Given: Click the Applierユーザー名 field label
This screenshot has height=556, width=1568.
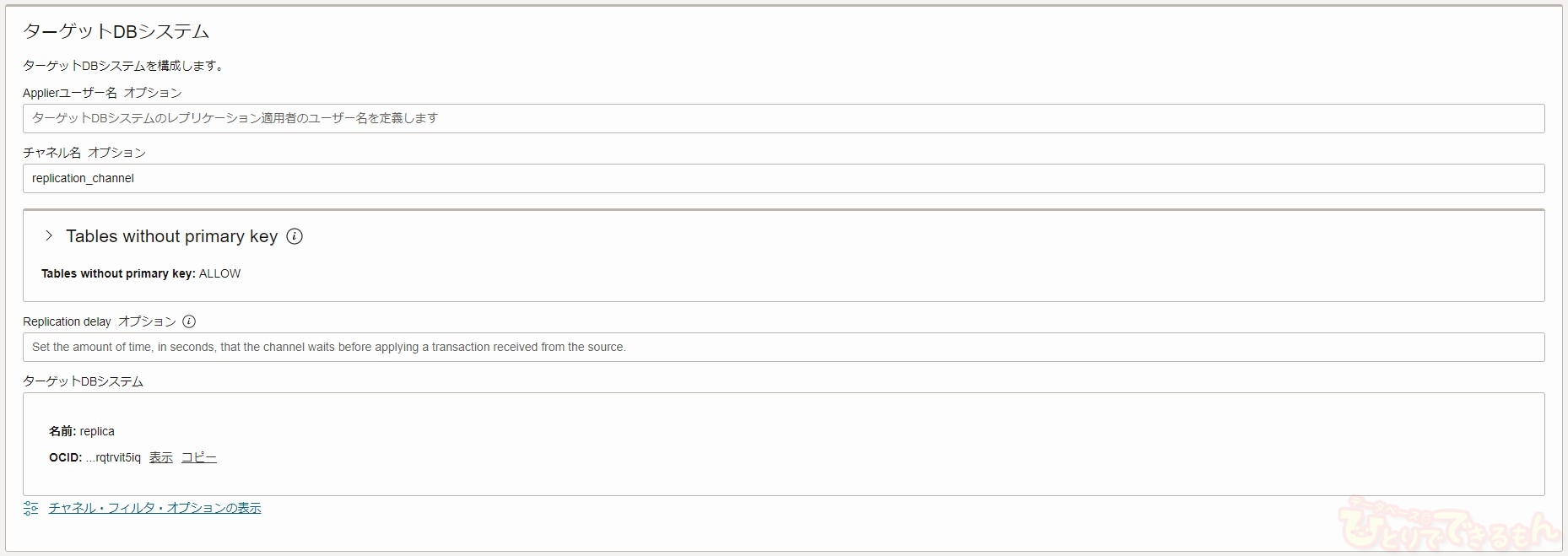Looking at the screenshot, I should (70, 93).
